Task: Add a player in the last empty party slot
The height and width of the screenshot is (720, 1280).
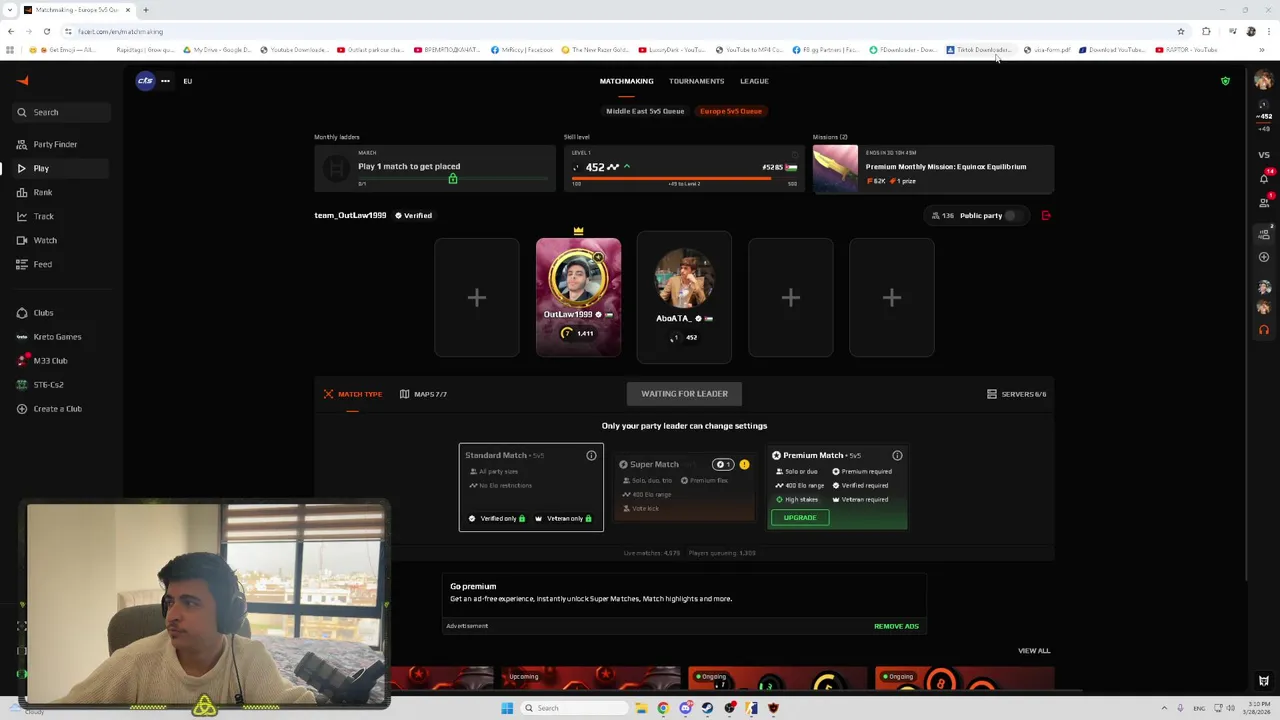Action: point(892,297)
